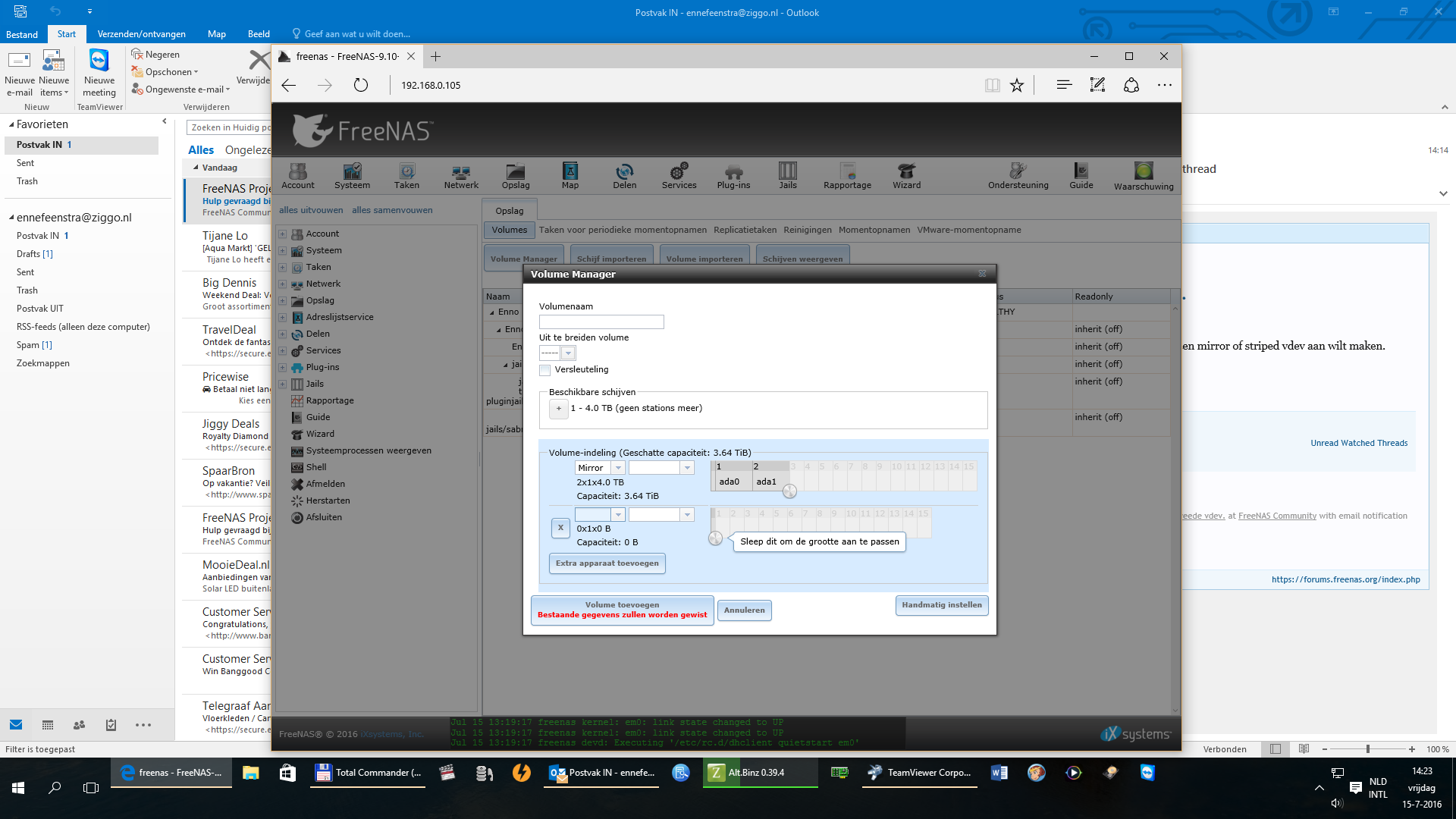This screenshot has width=1456, height=819.
Task: Close the Volume Manager dialog
Action: [982, 274]
